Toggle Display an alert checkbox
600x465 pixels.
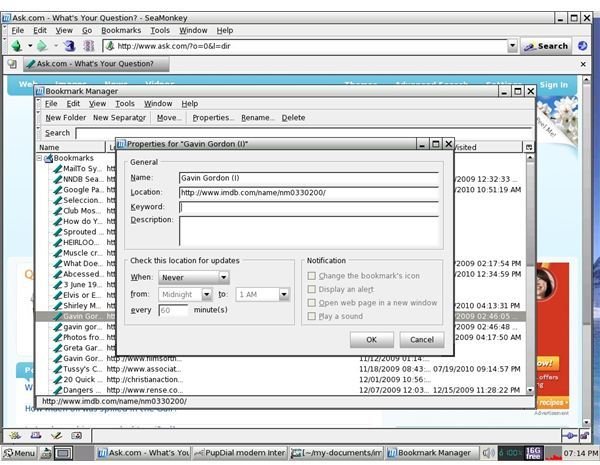(312, 289)
